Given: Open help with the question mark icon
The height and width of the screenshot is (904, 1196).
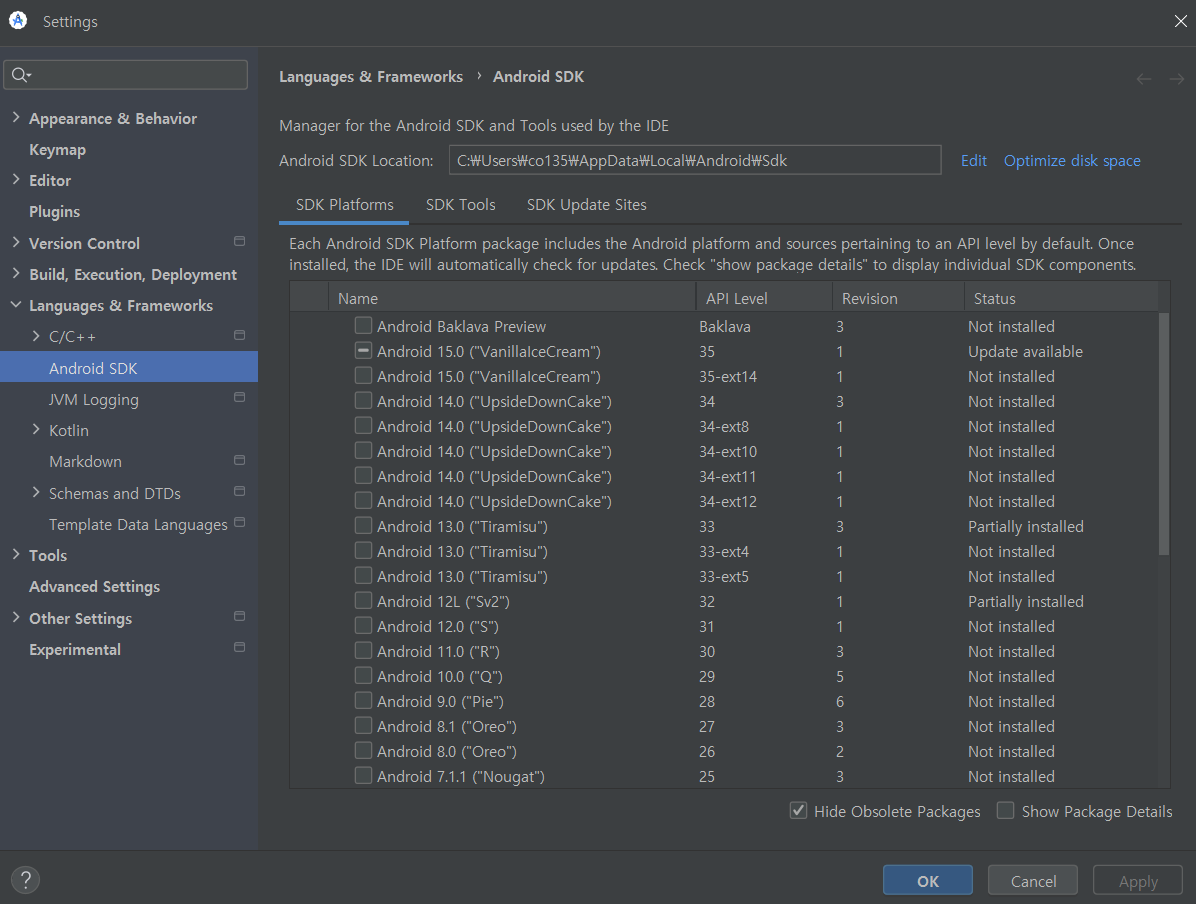Looking at the screenshot, I should [x=25, y=880].
